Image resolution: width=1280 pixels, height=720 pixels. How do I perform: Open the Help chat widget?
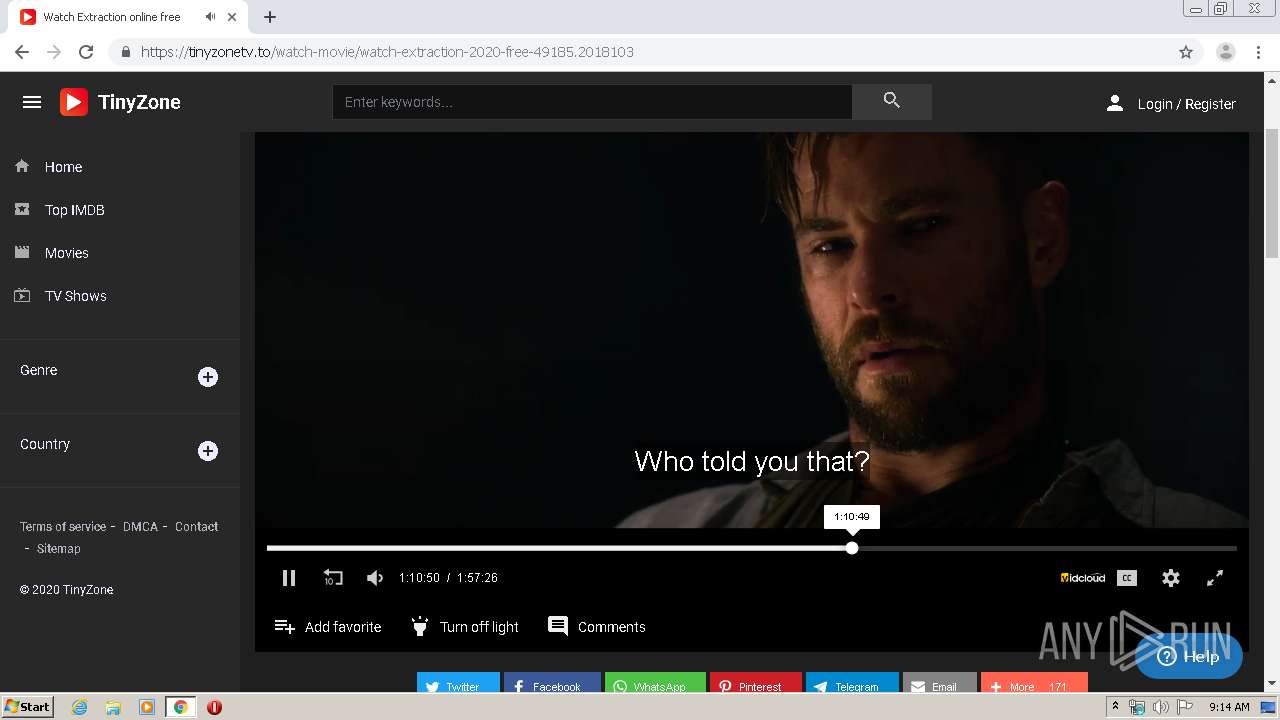click(x=1189, y=656)
